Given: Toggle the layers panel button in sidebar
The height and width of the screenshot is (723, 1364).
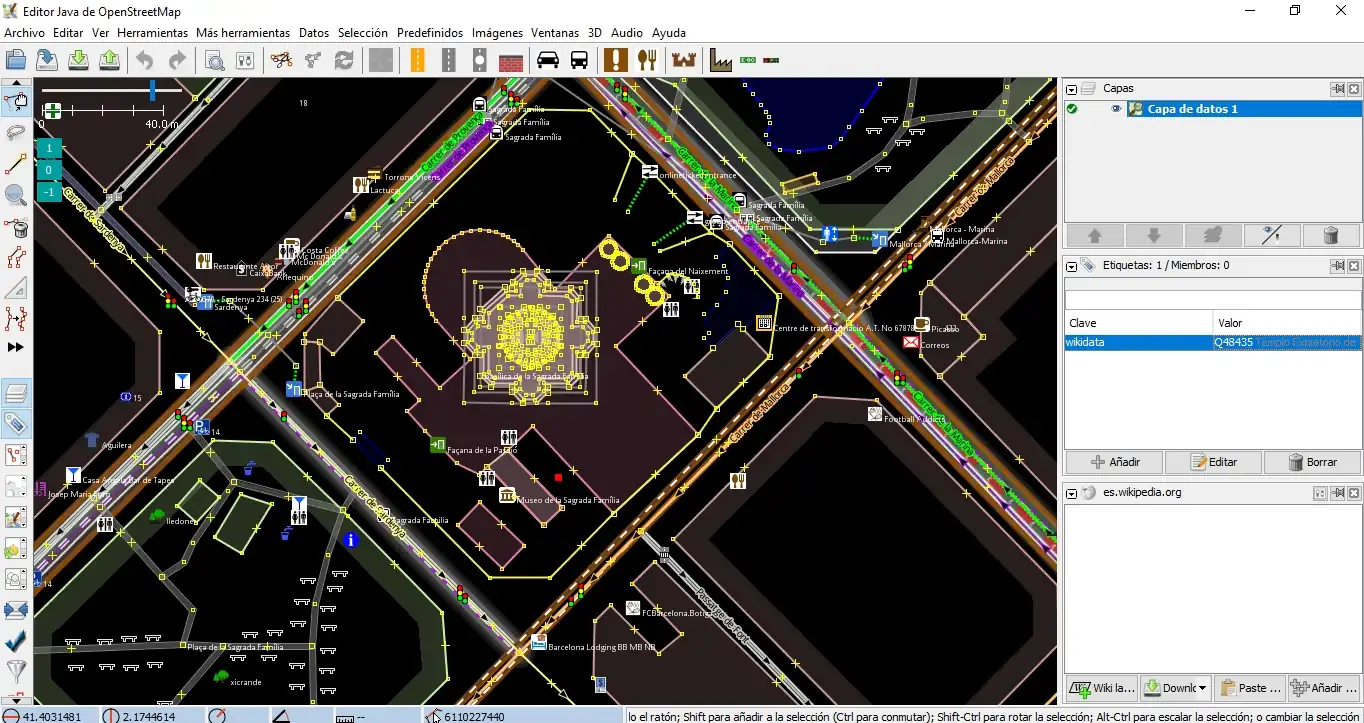Looking at the screenshot, I should (16, 392).
